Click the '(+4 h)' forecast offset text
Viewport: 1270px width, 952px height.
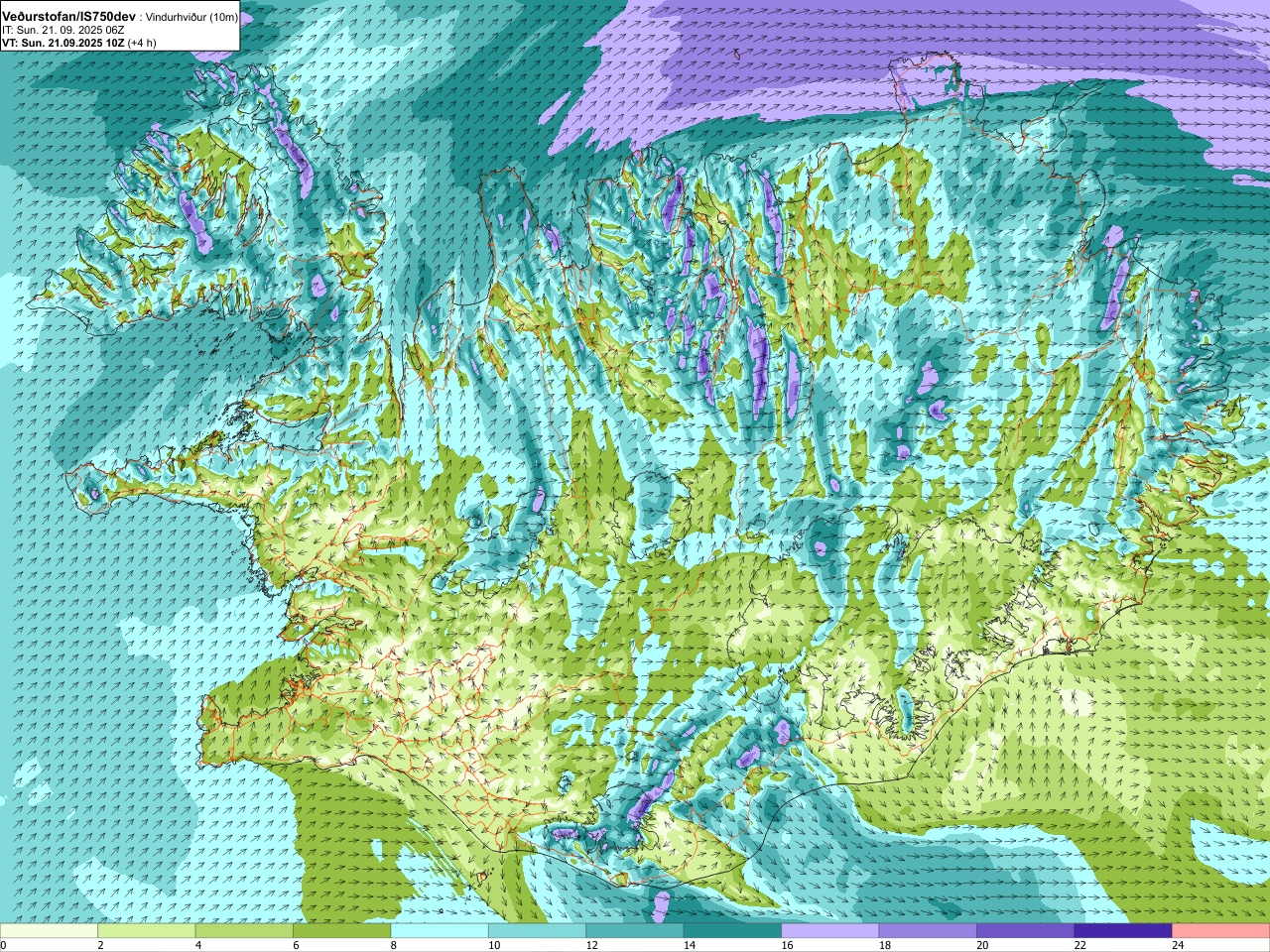point(144,44)
